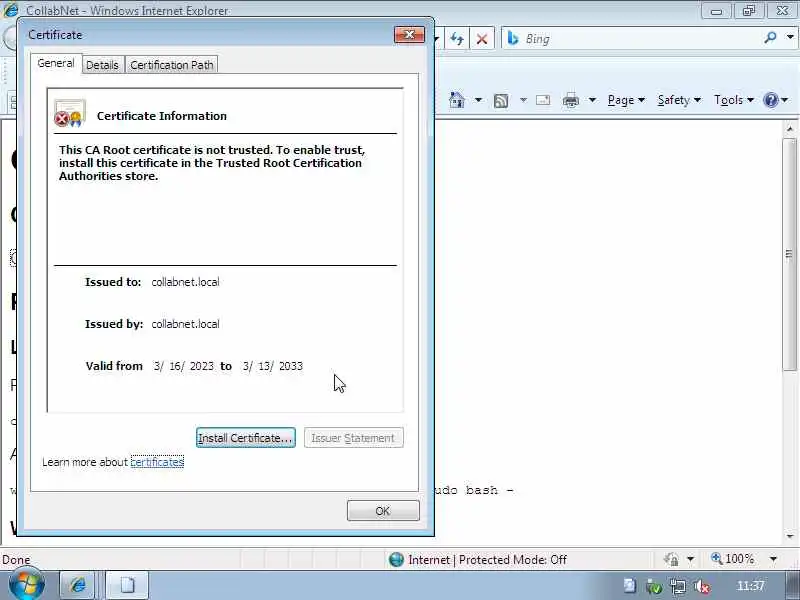Click the Issued by value collabnet.local
800x600 pixels.
pos(185,324)
